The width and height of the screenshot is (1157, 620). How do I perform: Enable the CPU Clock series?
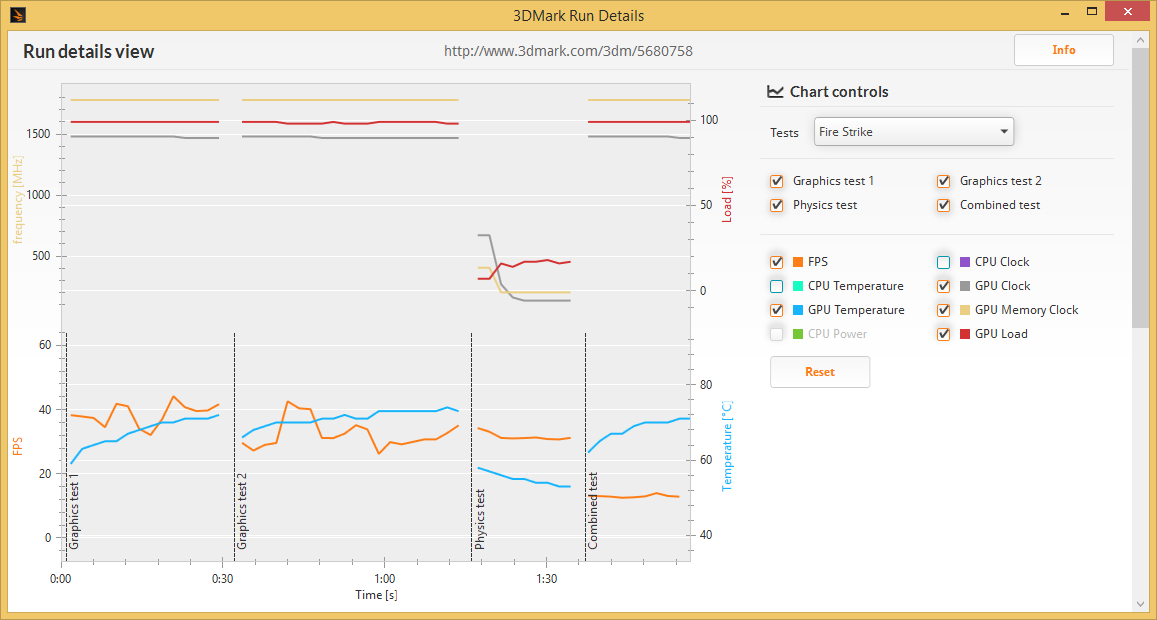coord(943,262)
